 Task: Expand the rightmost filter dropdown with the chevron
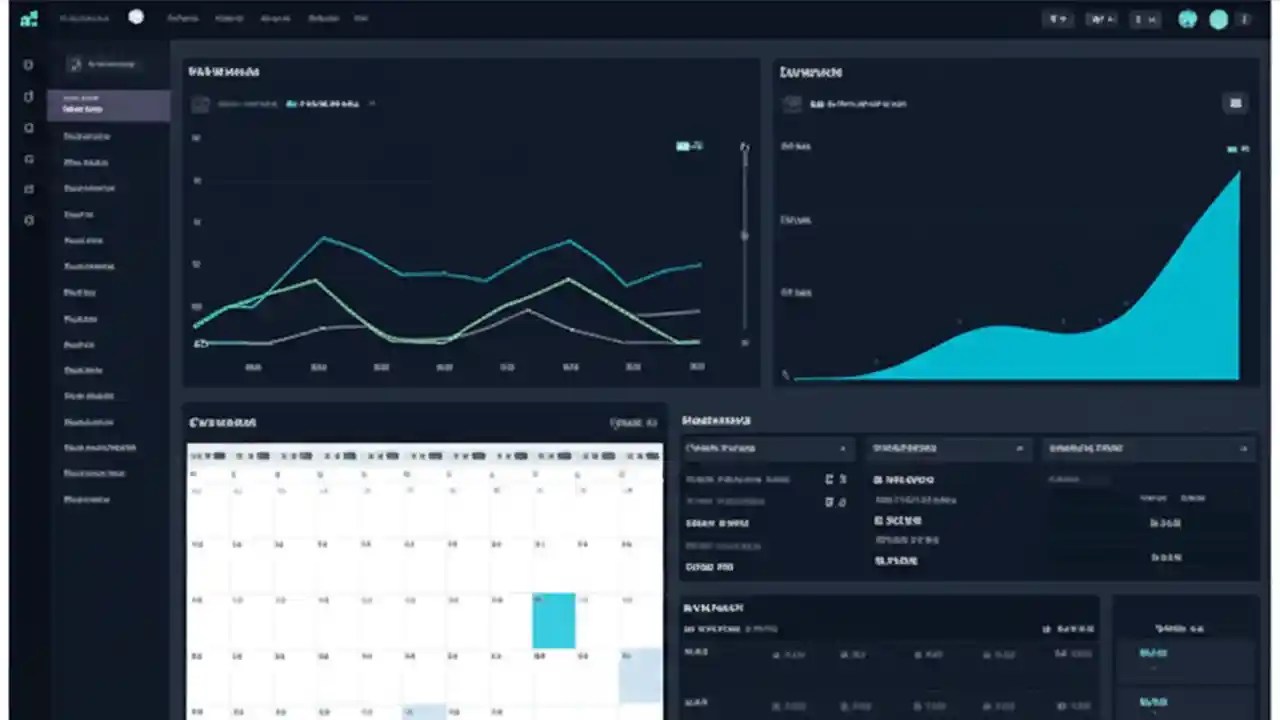(x=1146, y=448)
